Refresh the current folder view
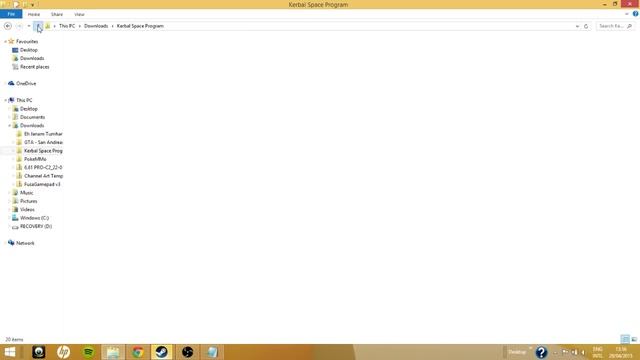The height and width of the screenshot is (360, 640). (586, 26)
